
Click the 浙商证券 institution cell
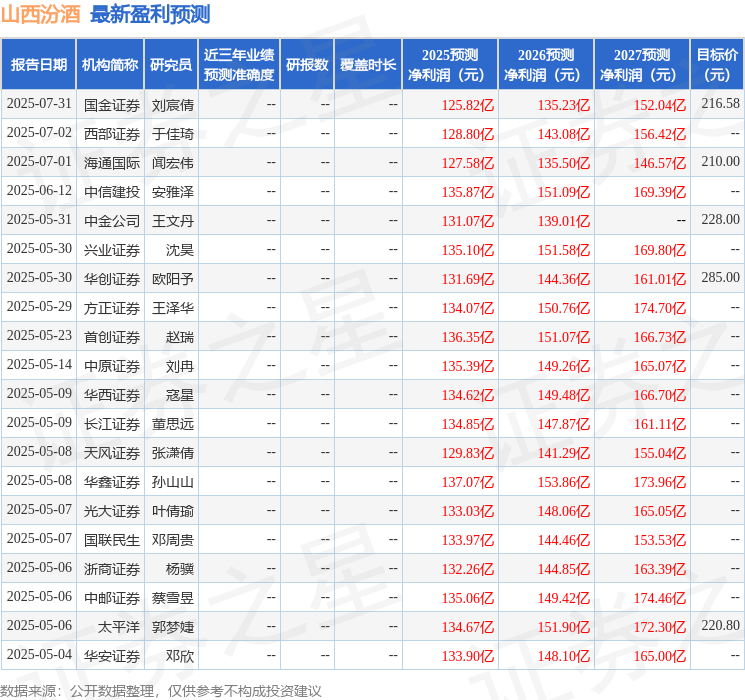point(112,569)
